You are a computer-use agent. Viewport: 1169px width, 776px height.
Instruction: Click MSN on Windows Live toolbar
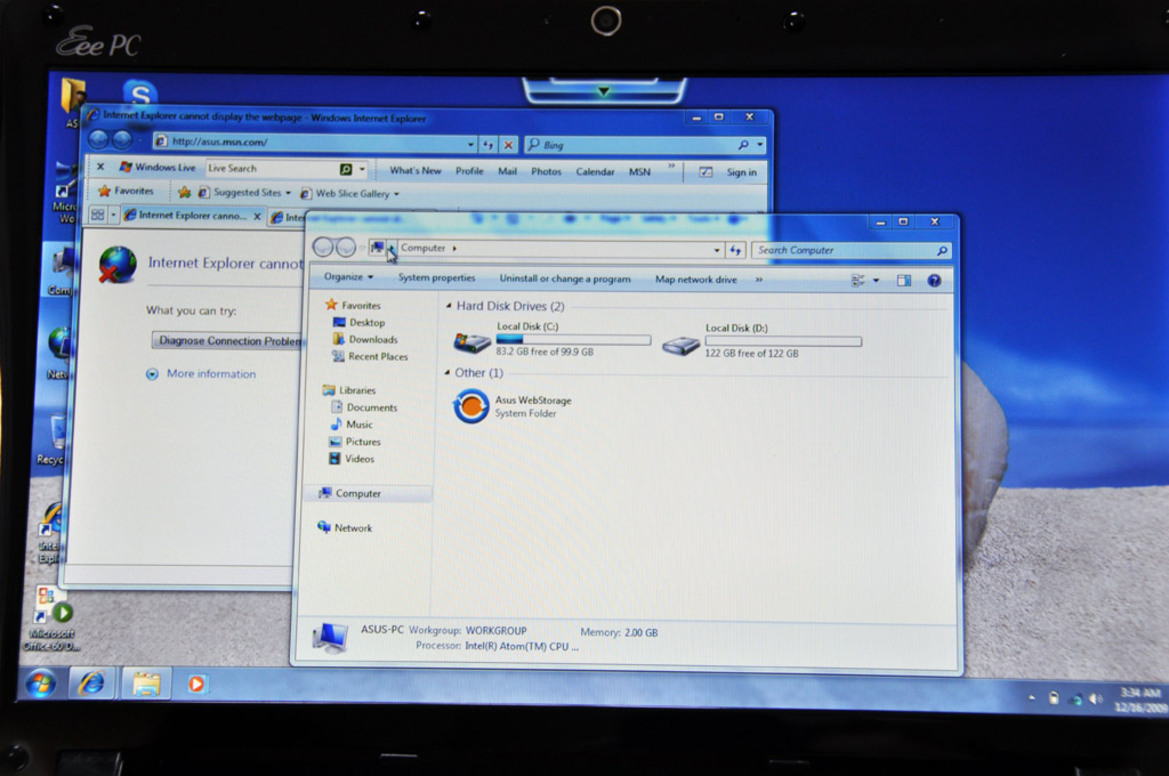tap(640, 171)
